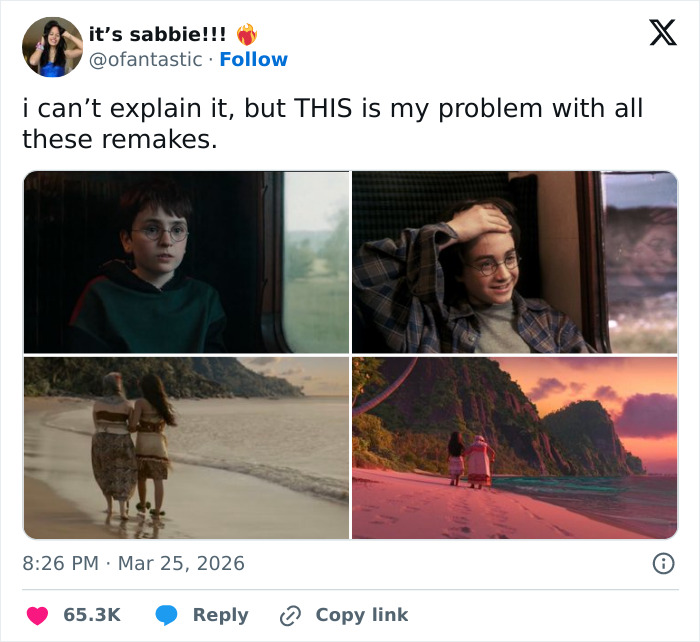
Task: Click the flaming heart emoji beside name
Action: coord(246,34)
